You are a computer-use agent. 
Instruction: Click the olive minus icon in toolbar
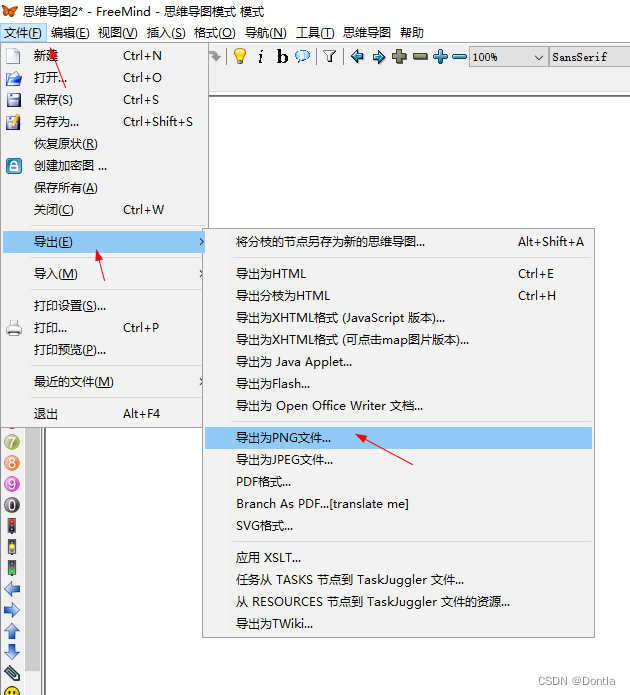(x=420, y=57)
